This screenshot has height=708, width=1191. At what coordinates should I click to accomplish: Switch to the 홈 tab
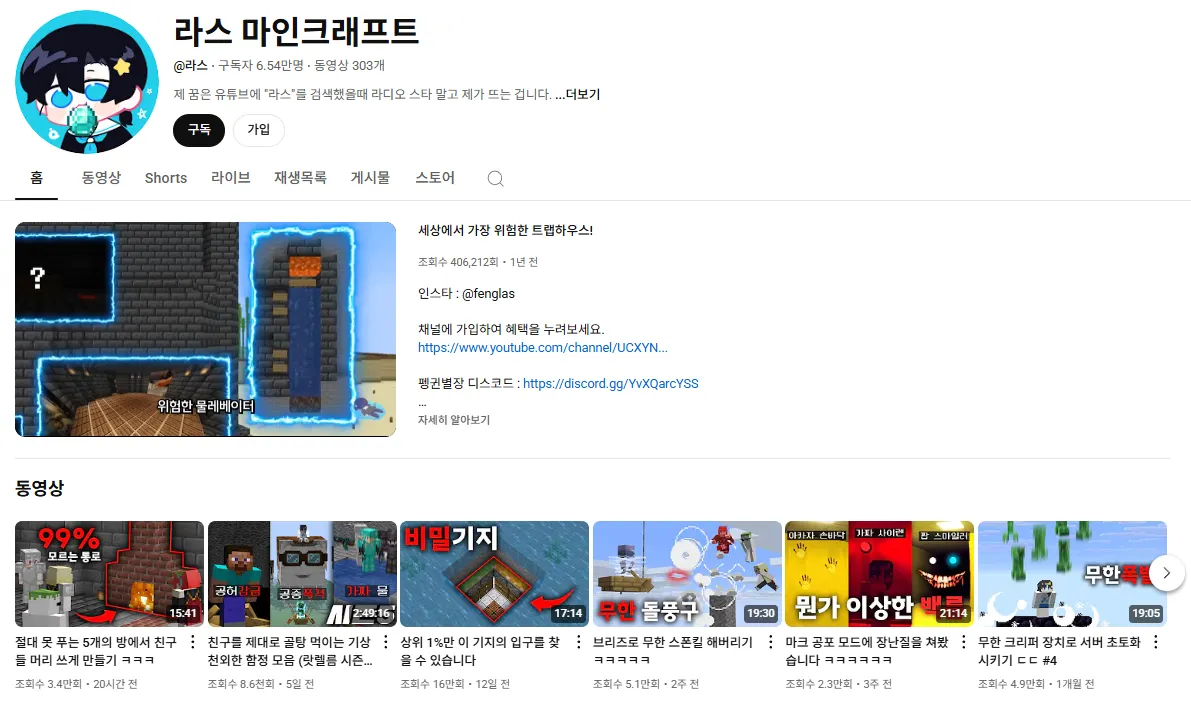click(36, 178)
